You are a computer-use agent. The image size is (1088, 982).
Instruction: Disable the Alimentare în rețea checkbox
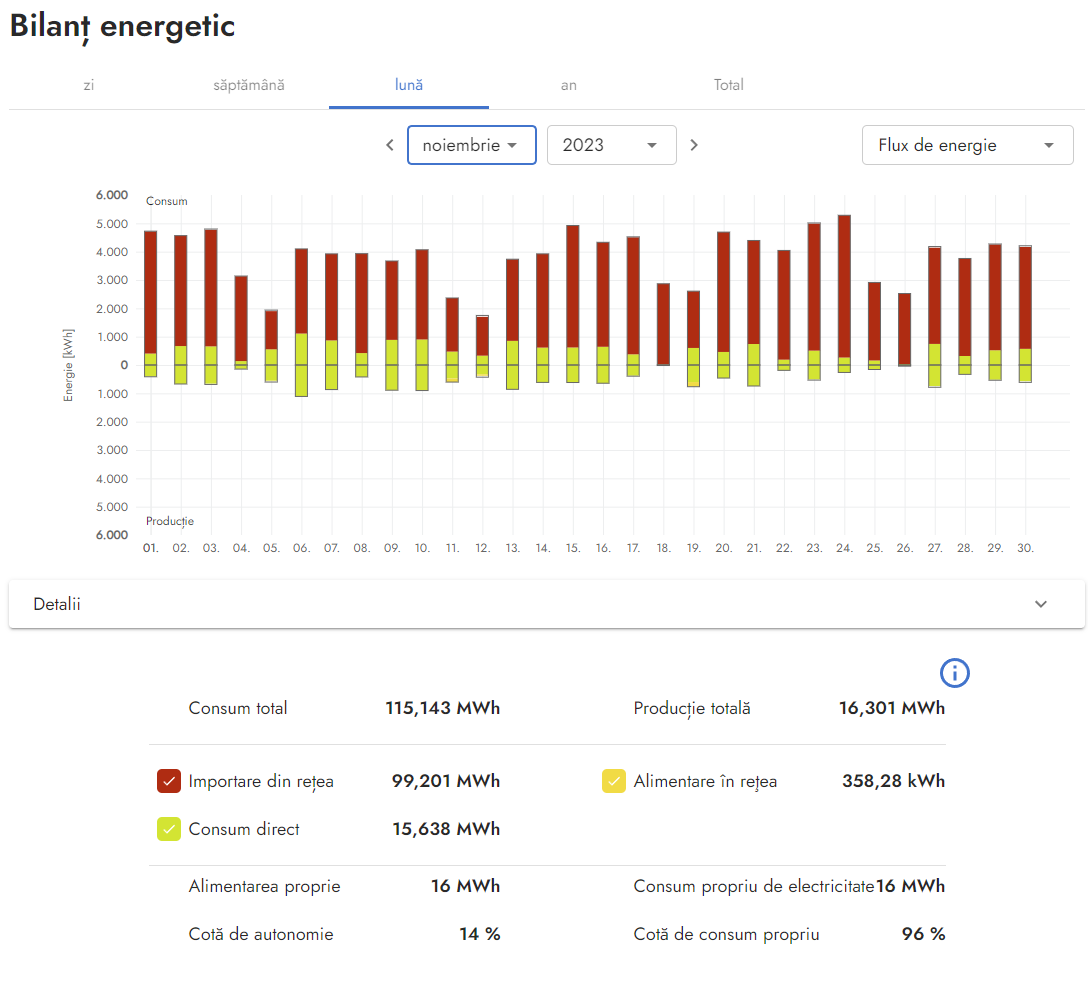point(614,781)
